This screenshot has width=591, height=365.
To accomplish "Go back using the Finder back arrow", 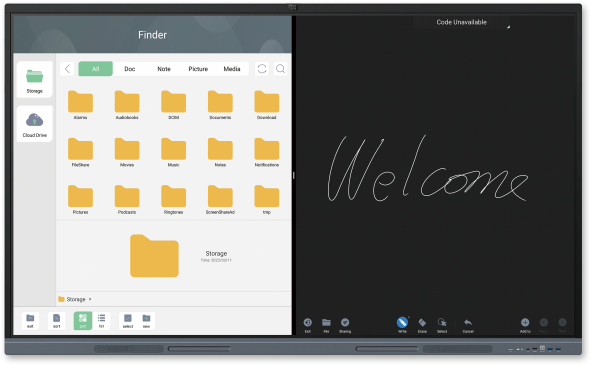I will click(x=67, y=69).
